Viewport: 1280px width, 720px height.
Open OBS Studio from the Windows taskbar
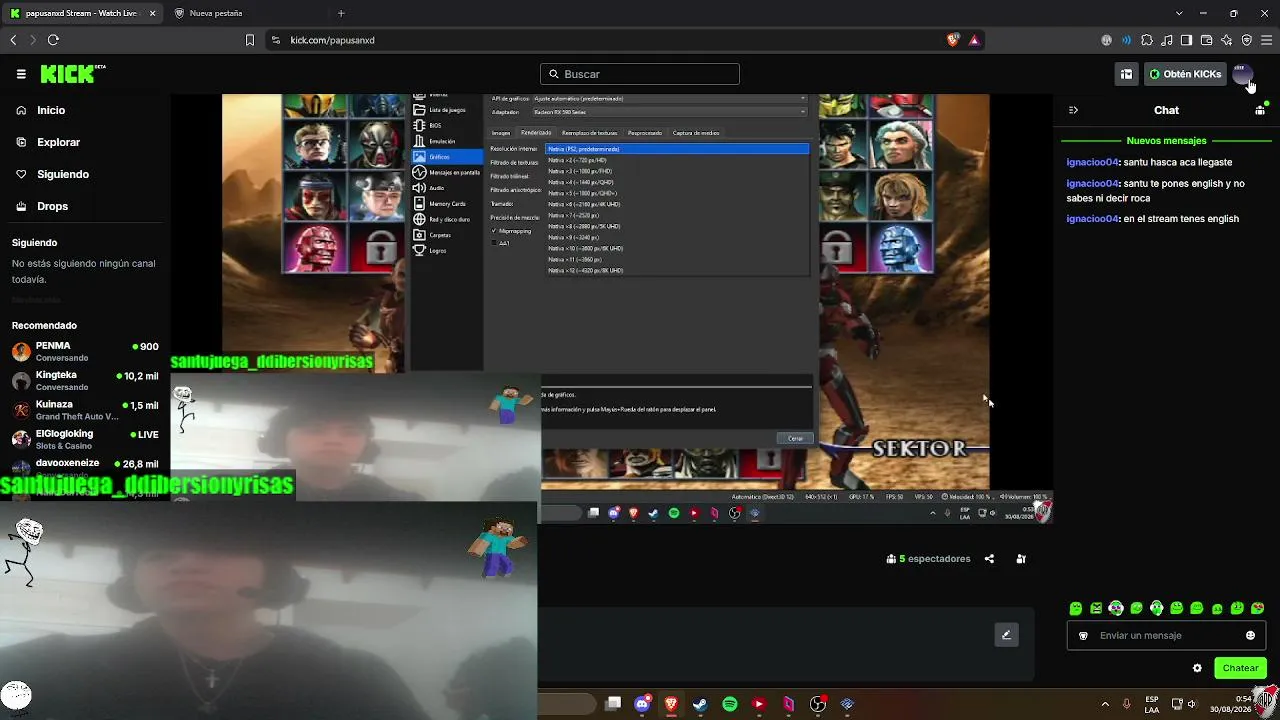tap(818, 704)
